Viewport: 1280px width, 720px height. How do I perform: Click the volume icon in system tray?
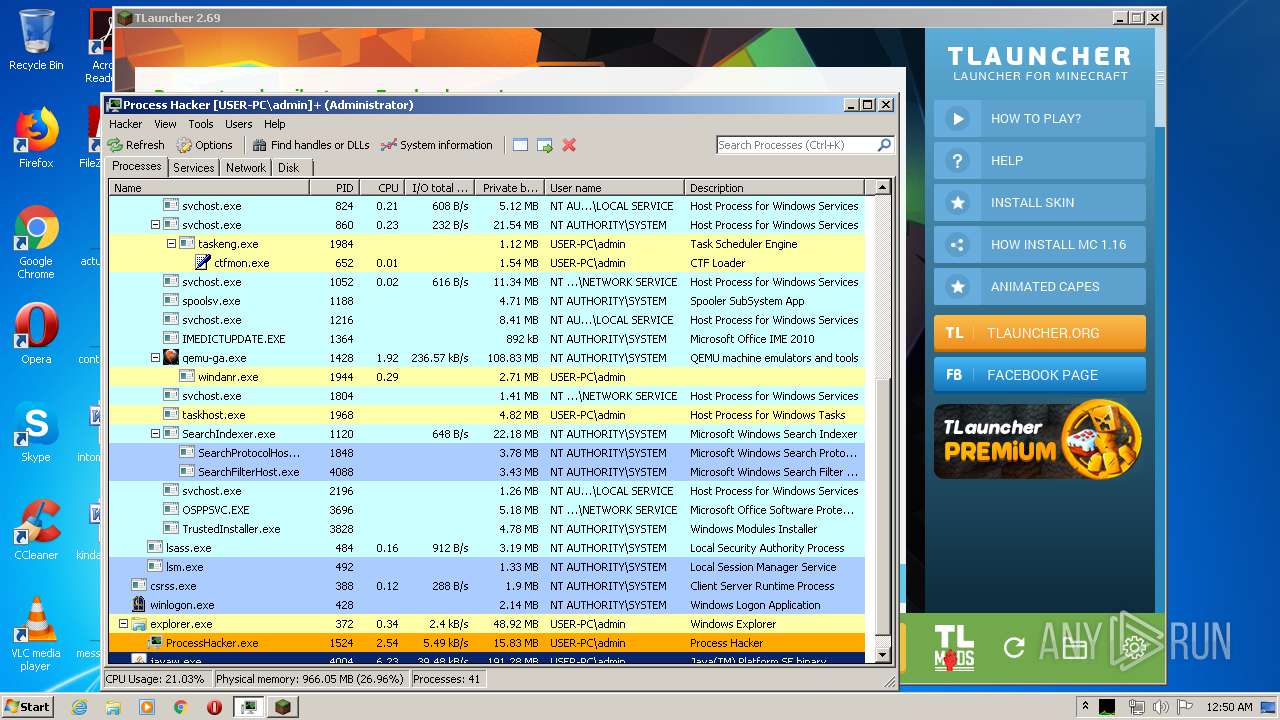point(1160,707)
